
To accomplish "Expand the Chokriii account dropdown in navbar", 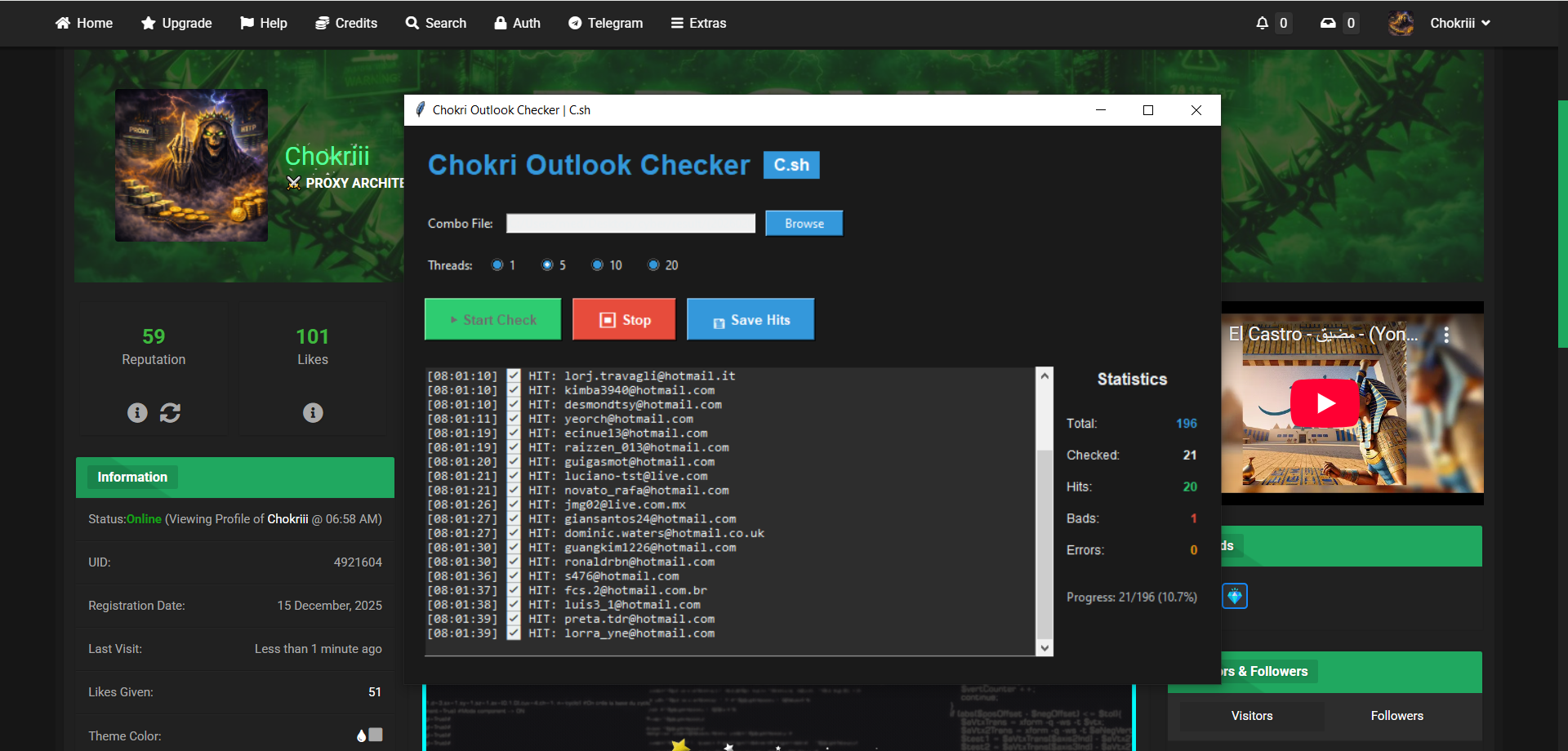I will coord(1460,23).
